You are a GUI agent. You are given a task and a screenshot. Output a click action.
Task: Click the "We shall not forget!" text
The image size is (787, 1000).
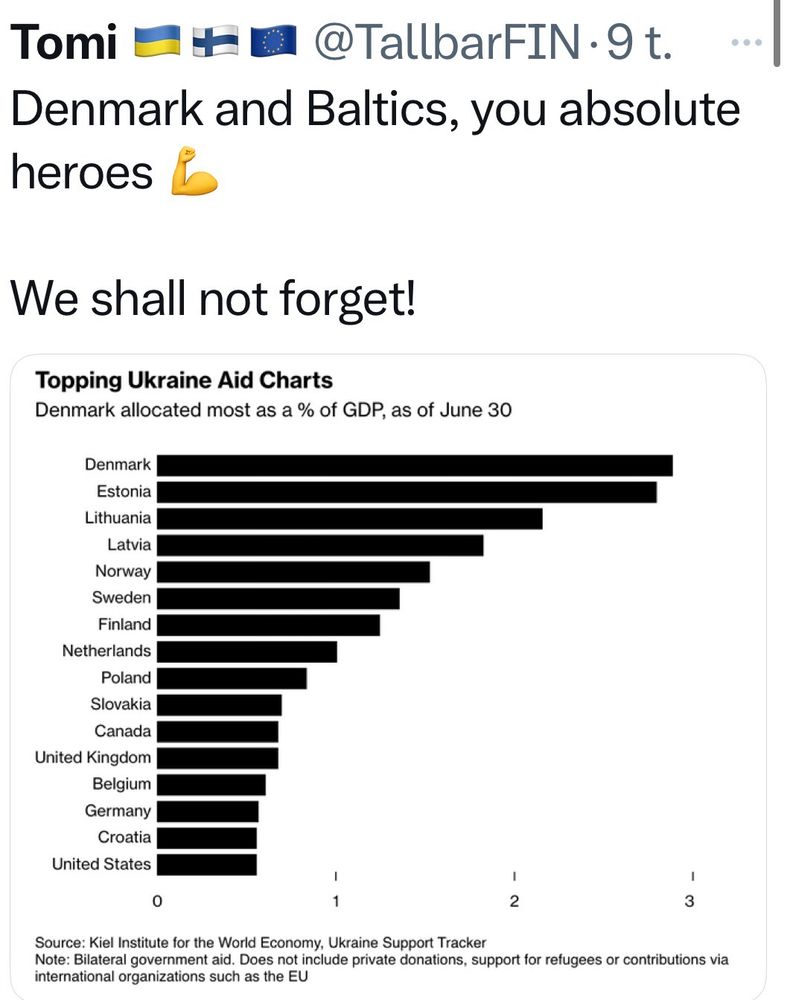212,297
